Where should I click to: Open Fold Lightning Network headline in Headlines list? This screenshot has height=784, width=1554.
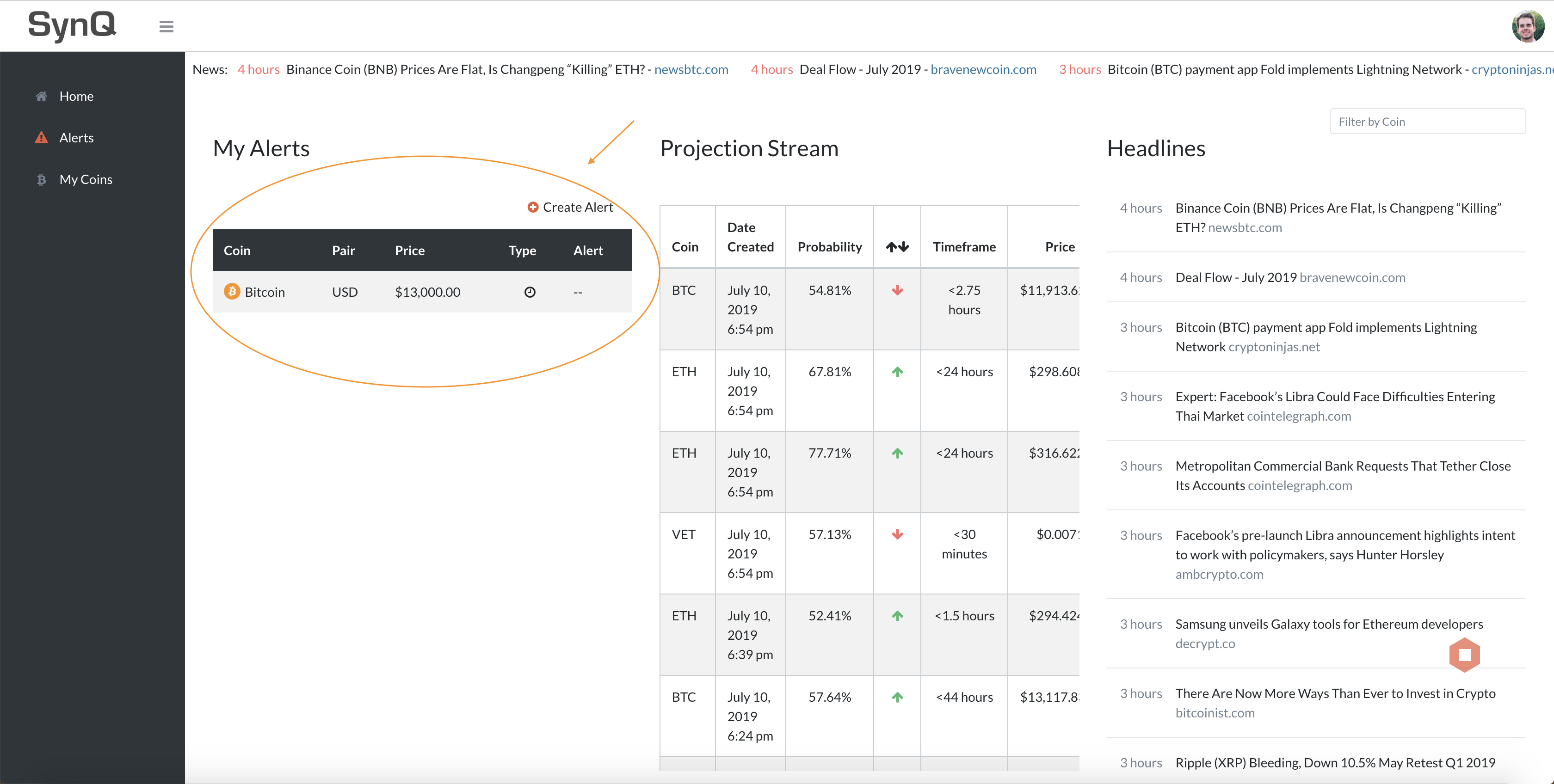1326,337
